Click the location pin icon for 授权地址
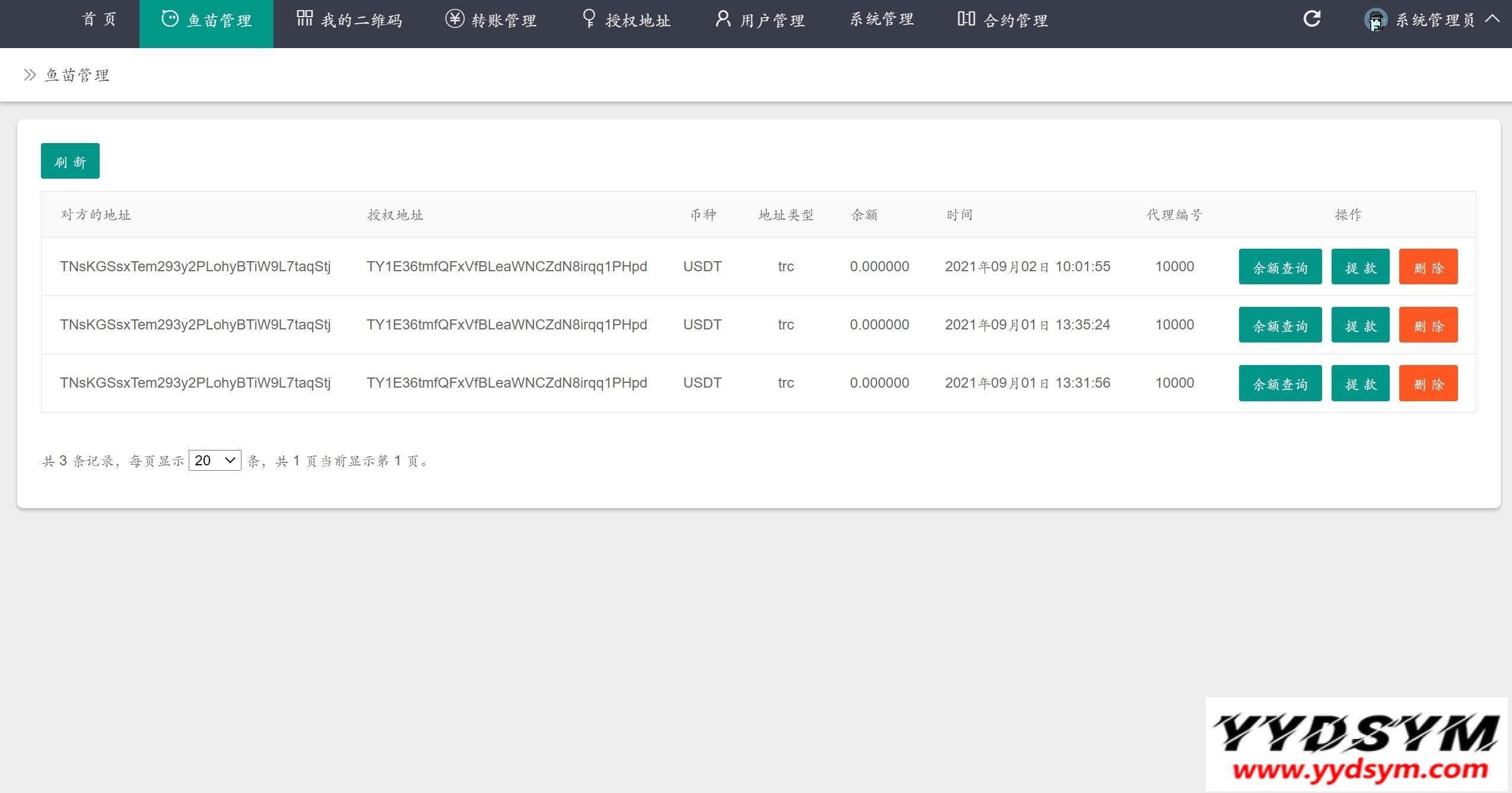This screenshot has width=1512, height=793. pos(589,18)
